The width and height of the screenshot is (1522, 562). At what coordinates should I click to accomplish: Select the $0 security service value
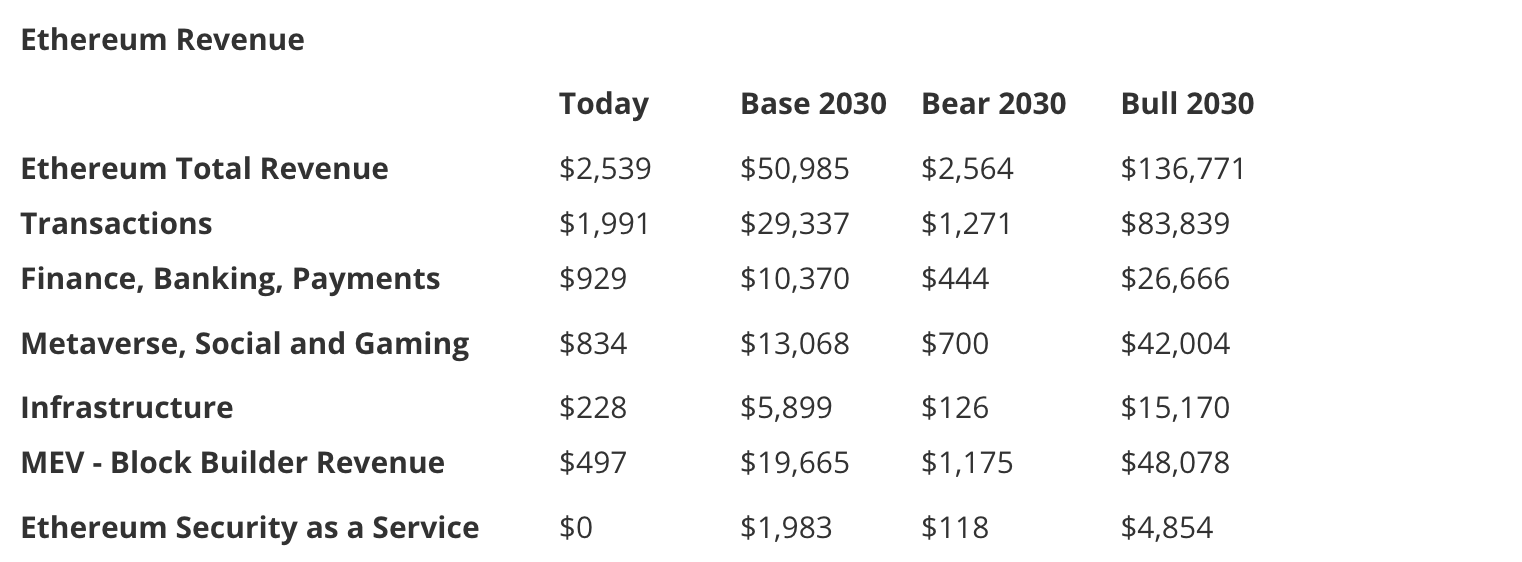coord(575,527)
